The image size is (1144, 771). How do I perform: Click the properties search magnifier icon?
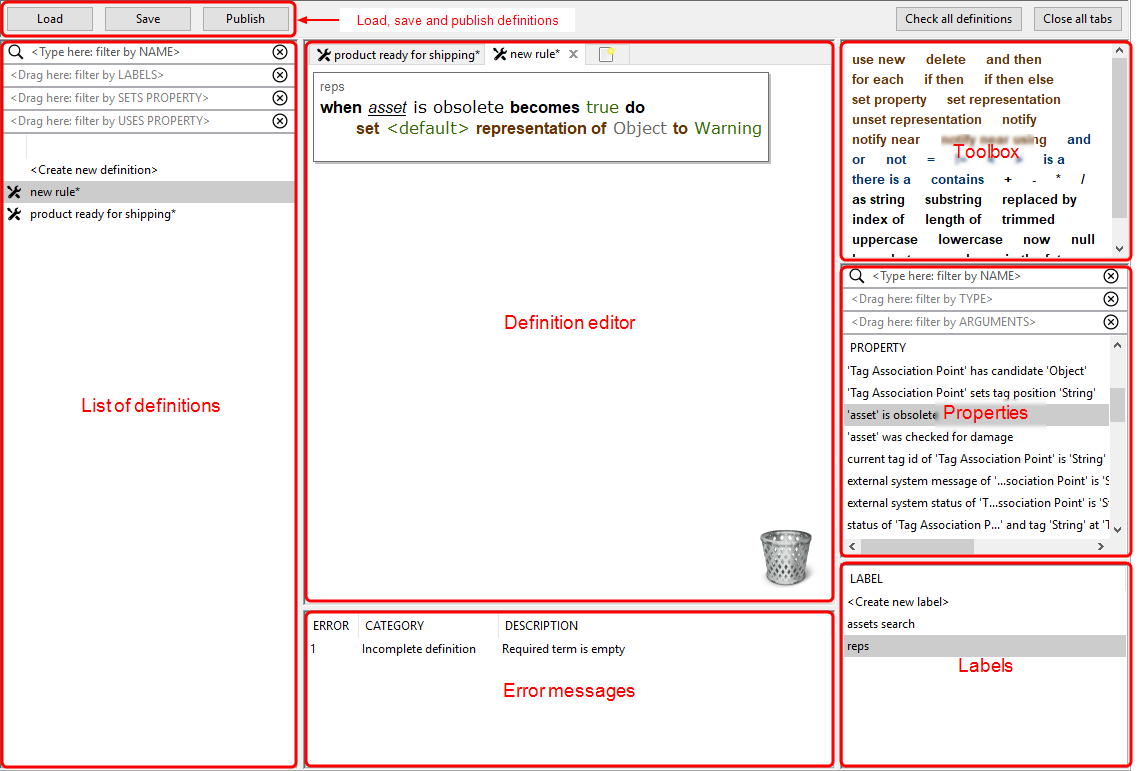point(857,276)
